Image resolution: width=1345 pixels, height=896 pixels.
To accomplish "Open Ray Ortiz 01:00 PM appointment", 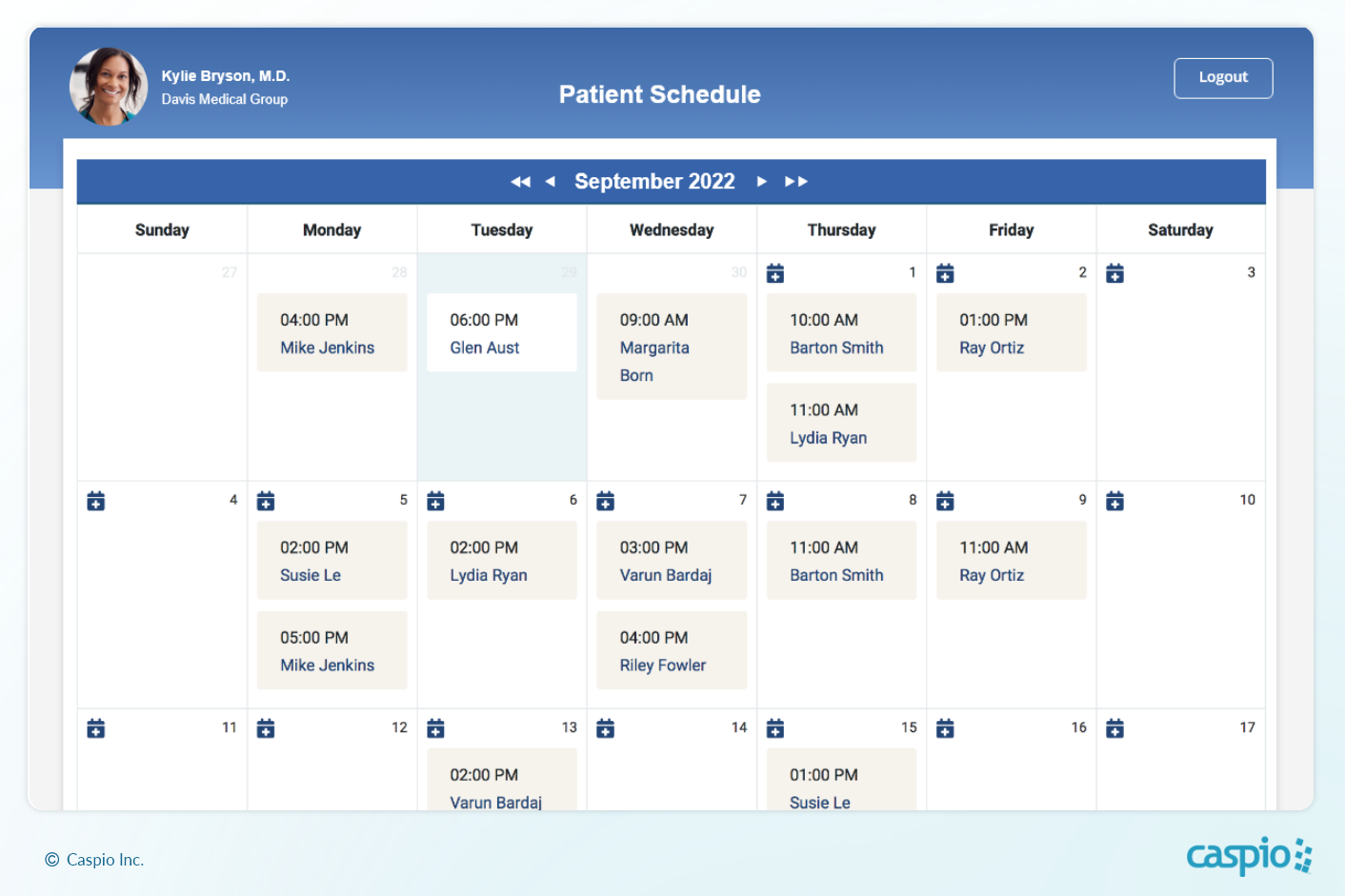I will 1011,333.
